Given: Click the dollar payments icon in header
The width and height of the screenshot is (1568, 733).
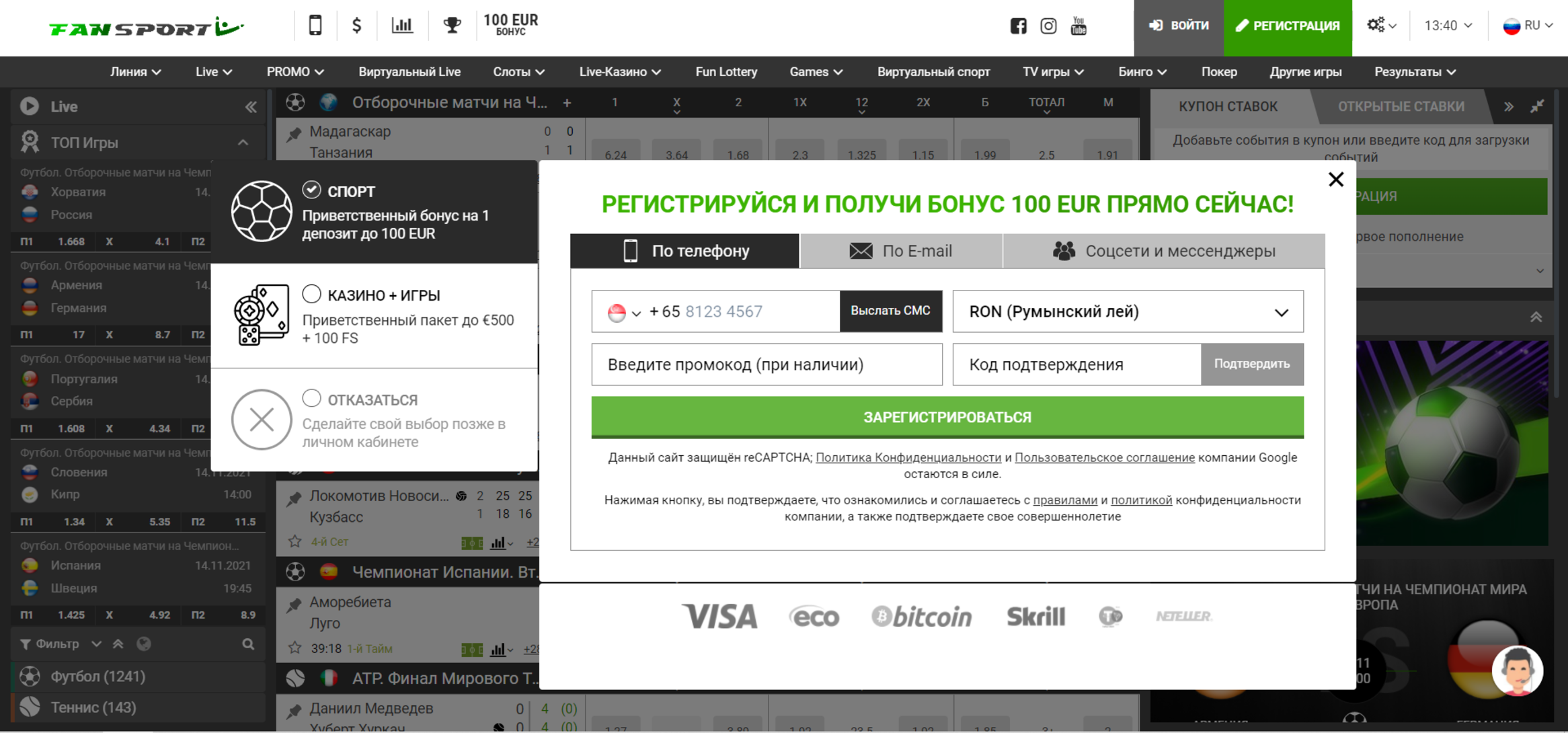Looking at the screenshot, I should tap(357, 26).
